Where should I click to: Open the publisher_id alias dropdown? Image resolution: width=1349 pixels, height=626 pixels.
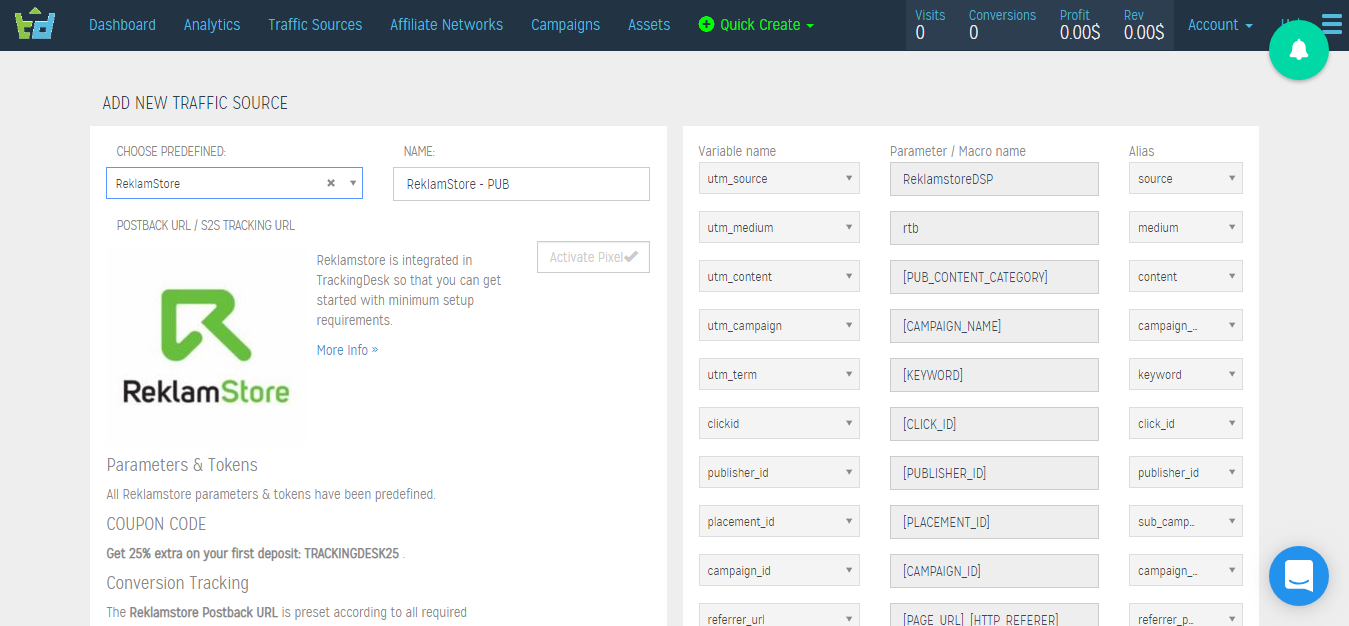pyautogui.click(x=1186, y=472)
